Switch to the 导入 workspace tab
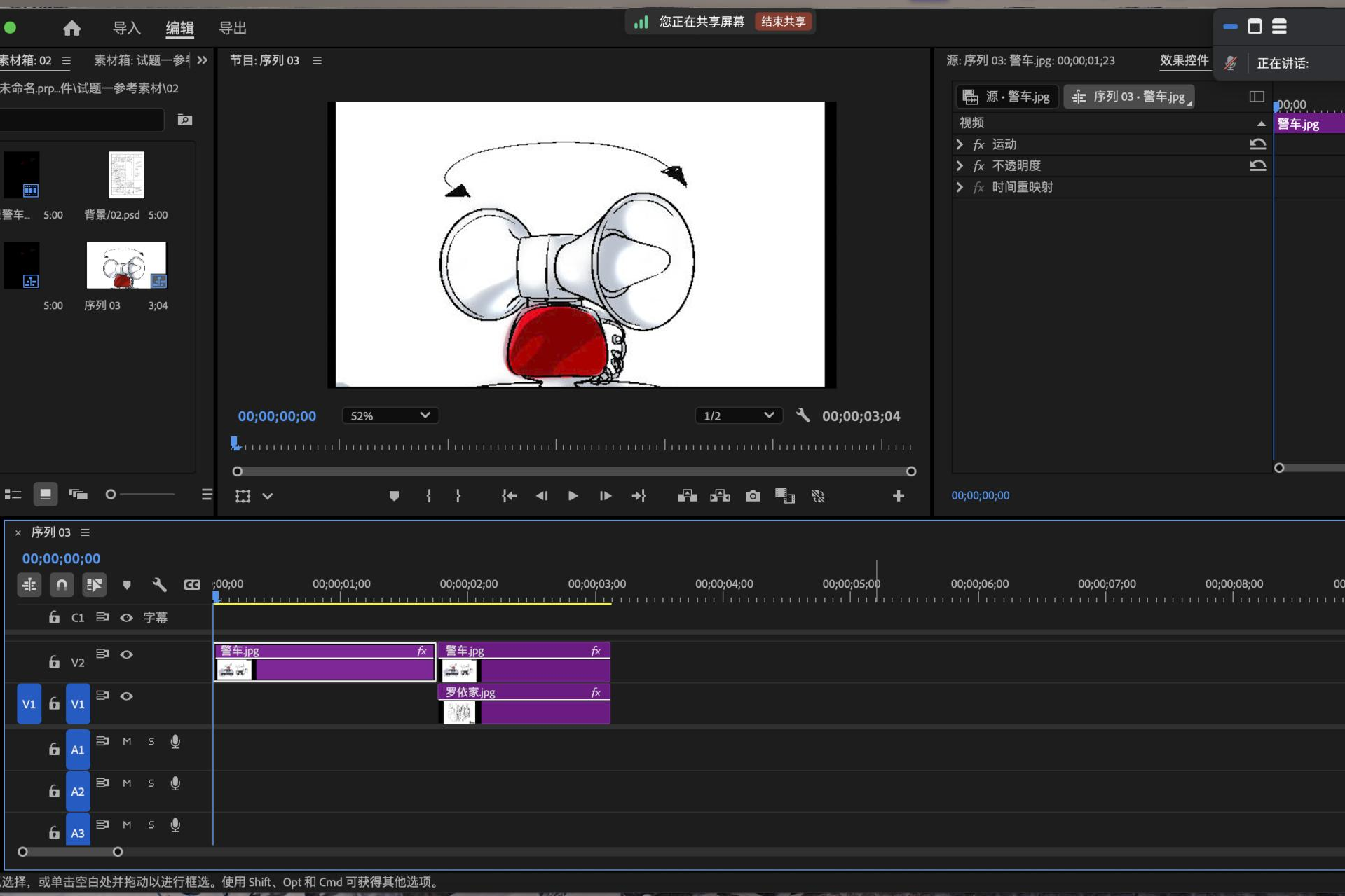The image size is (1345, 896). click(x=127, y=28)
